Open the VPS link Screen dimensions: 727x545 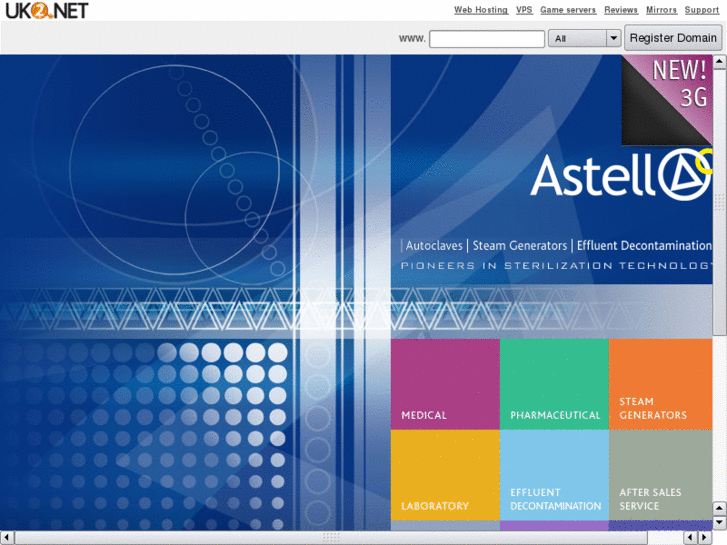click(524, 10)
